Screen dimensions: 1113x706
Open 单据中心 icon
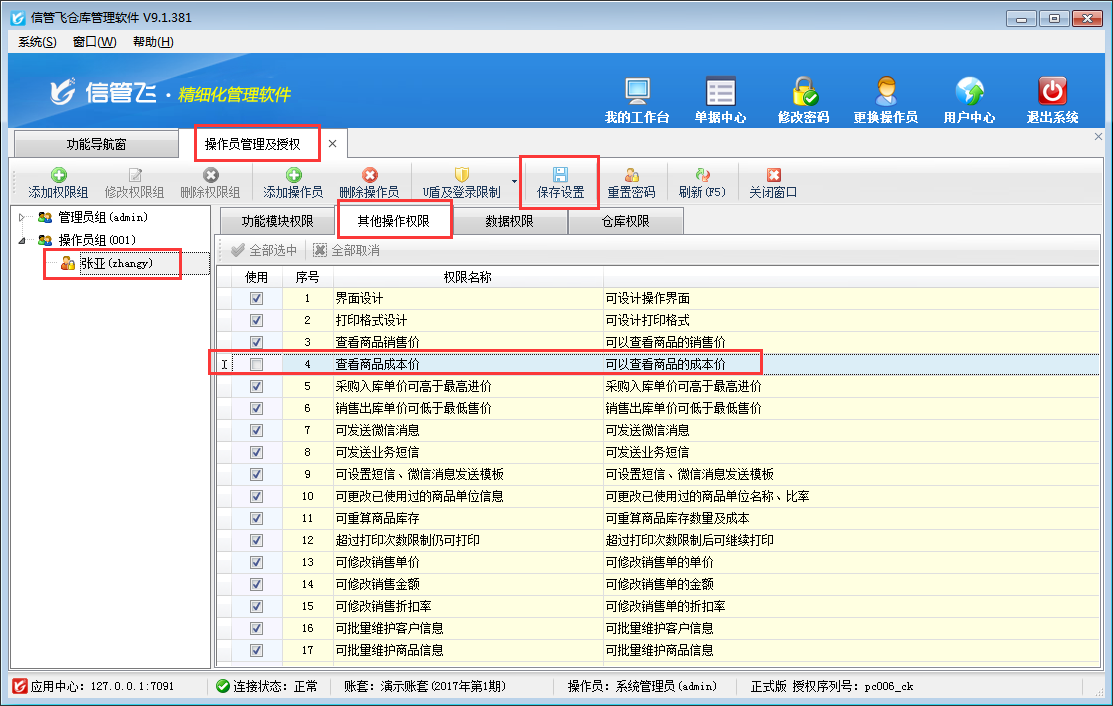(720, 93)
